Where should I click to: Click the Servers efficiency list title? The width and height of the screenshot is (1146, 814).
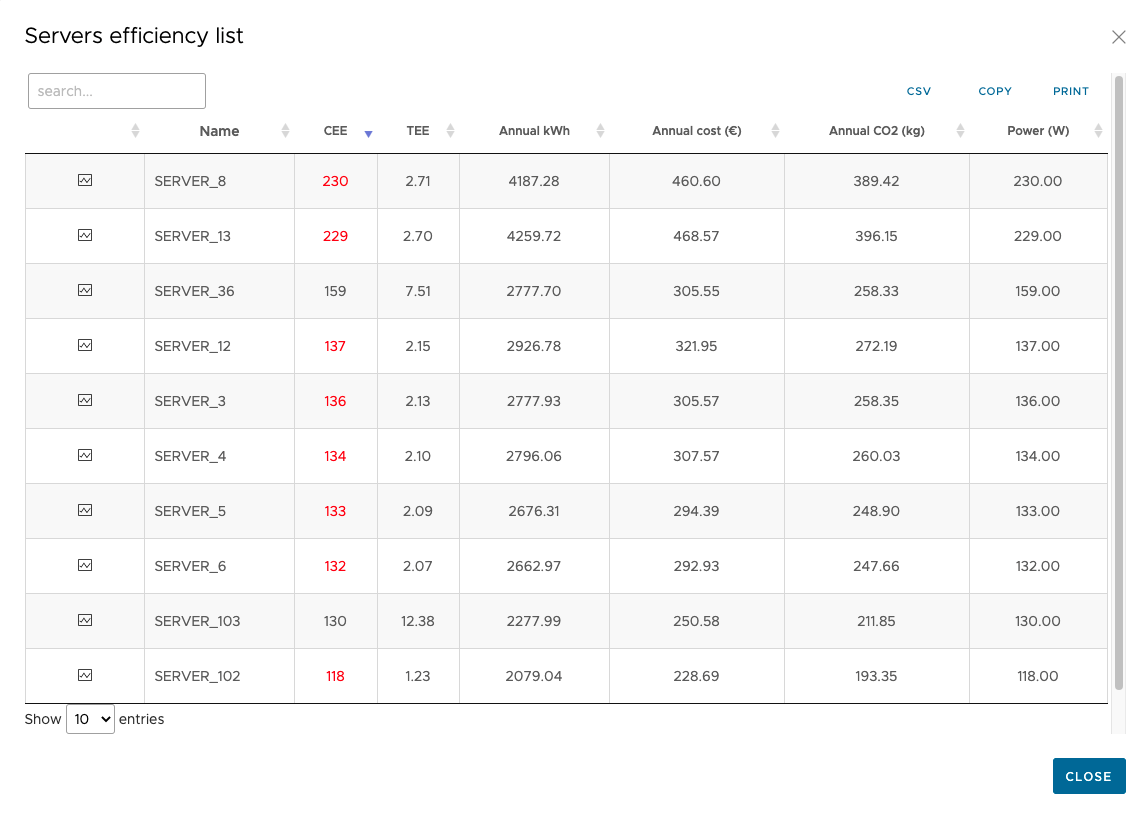click(134, 36)
